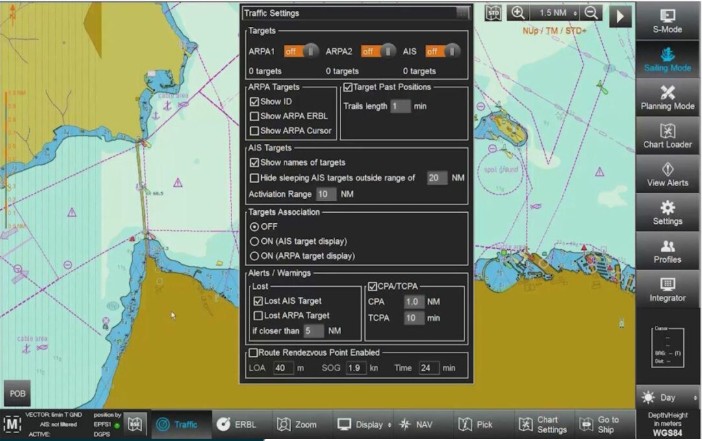
Task: Select ON (ARPA target display) radio
Action: click(254, 256)
